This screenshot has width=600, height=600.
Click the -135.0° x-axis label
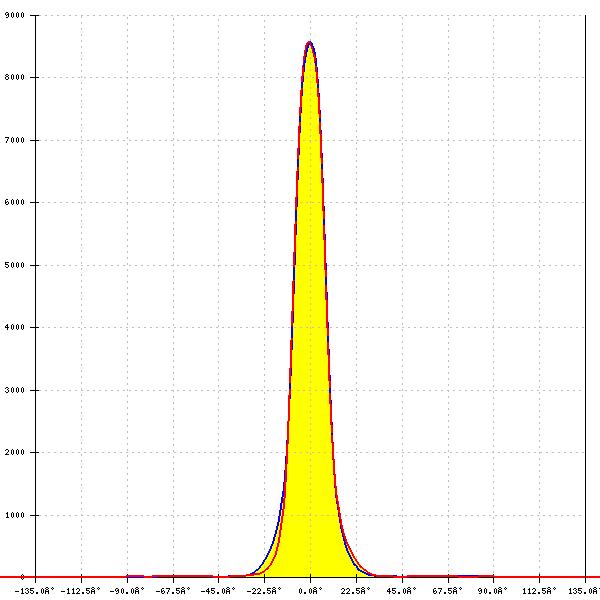(x=35, y=591)
